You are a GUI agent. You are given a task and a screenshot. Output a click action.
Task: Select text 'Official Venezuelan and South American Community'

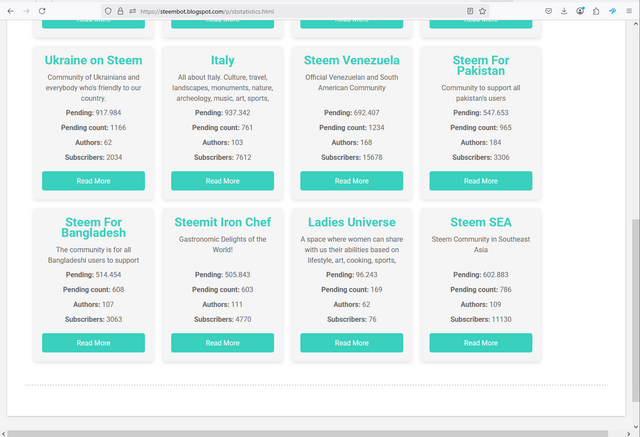click(x=352, y=82)
